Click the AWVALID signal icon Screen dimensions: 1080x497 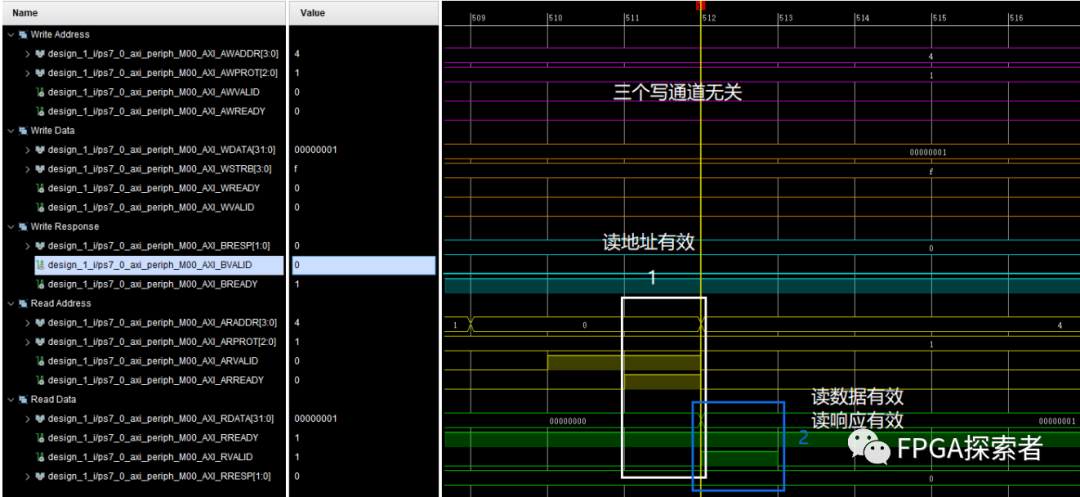pyautogui.click(x=41, y=92)
